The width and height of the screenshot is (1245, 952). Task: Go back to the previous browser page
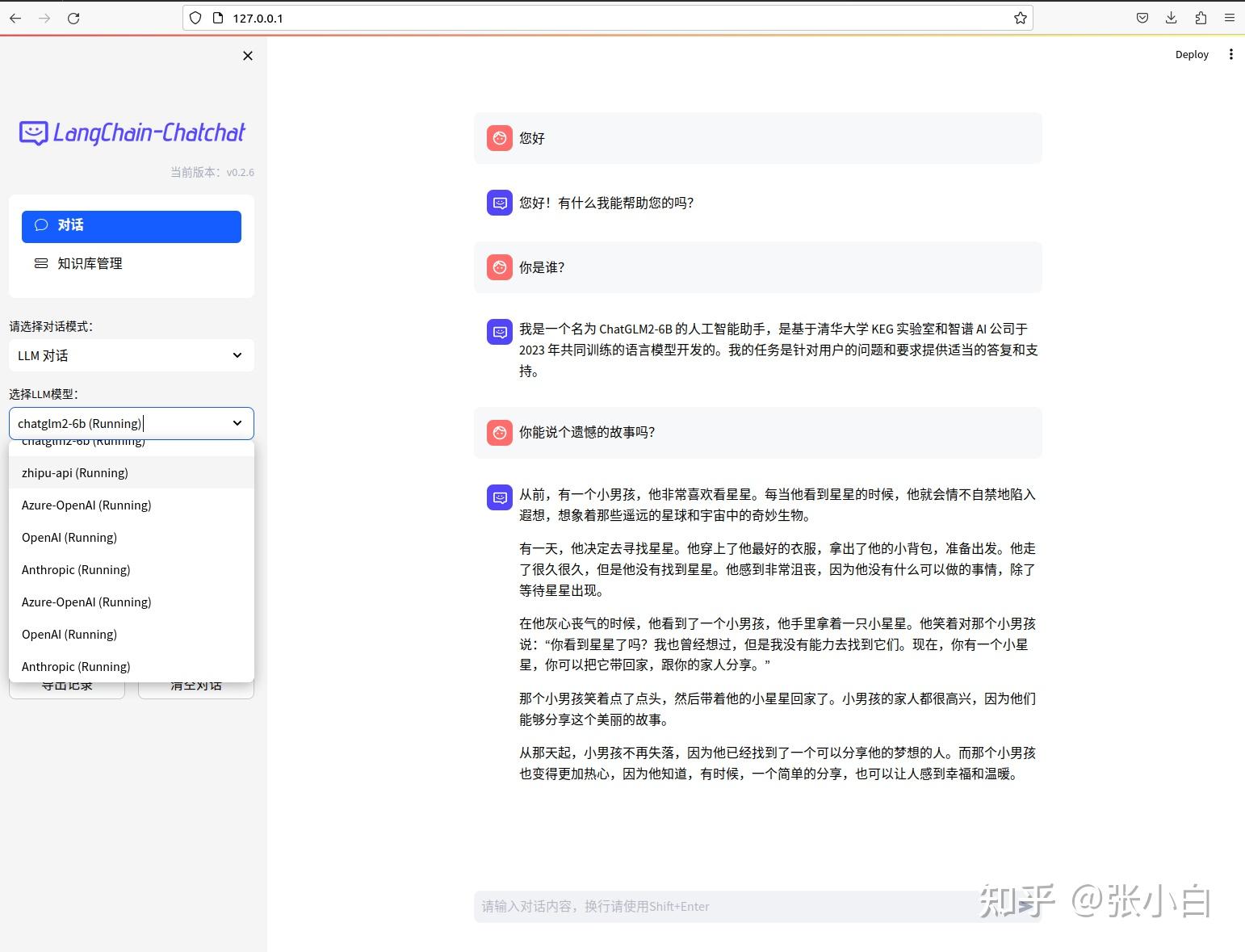[x=15, y=18]
